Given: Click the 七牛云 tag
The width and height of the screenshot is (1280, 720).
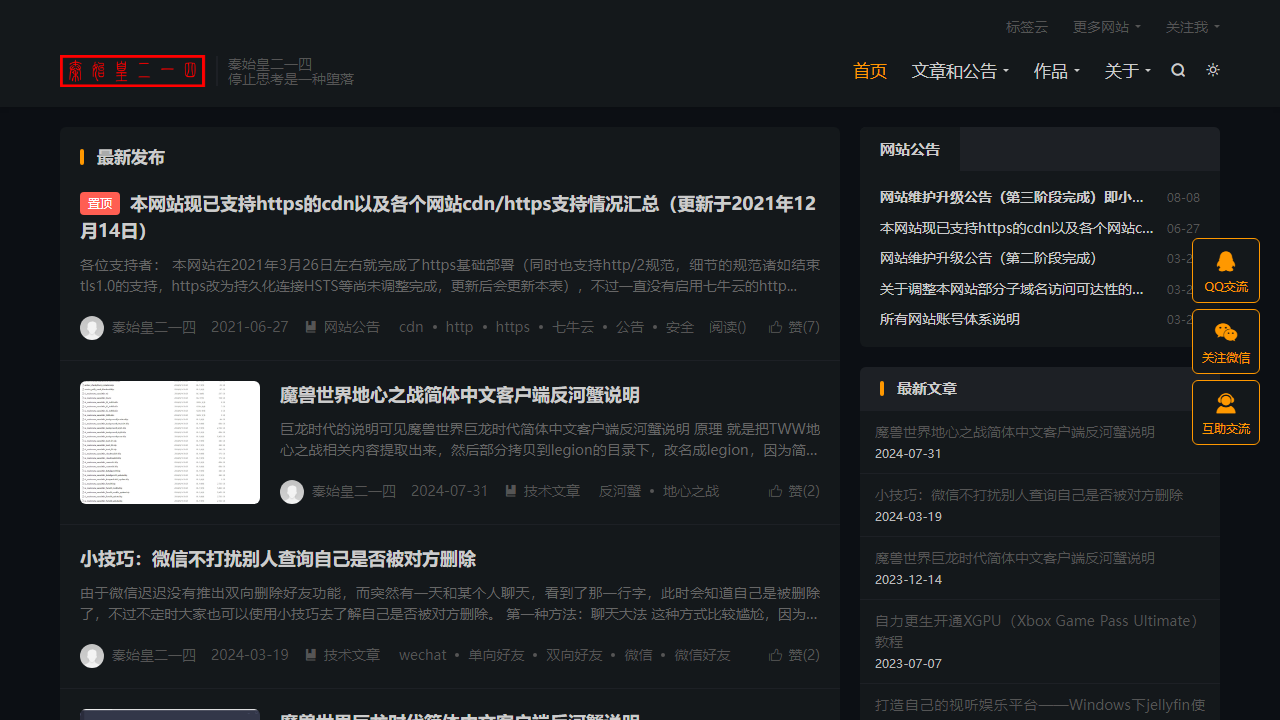Looking at the screenshot, I should [573, 327].
